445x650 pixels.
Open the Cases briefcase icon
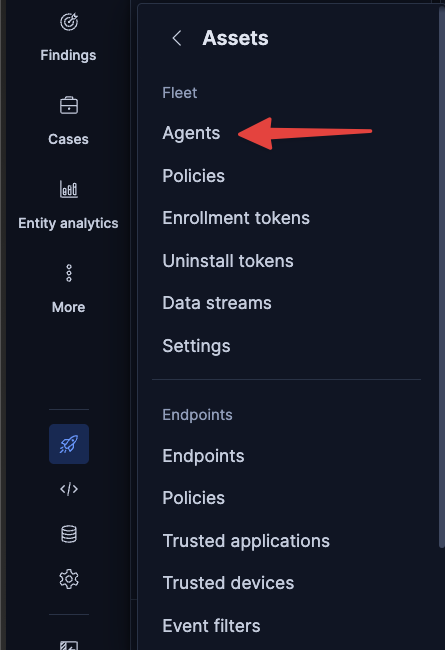pos(68,105)
